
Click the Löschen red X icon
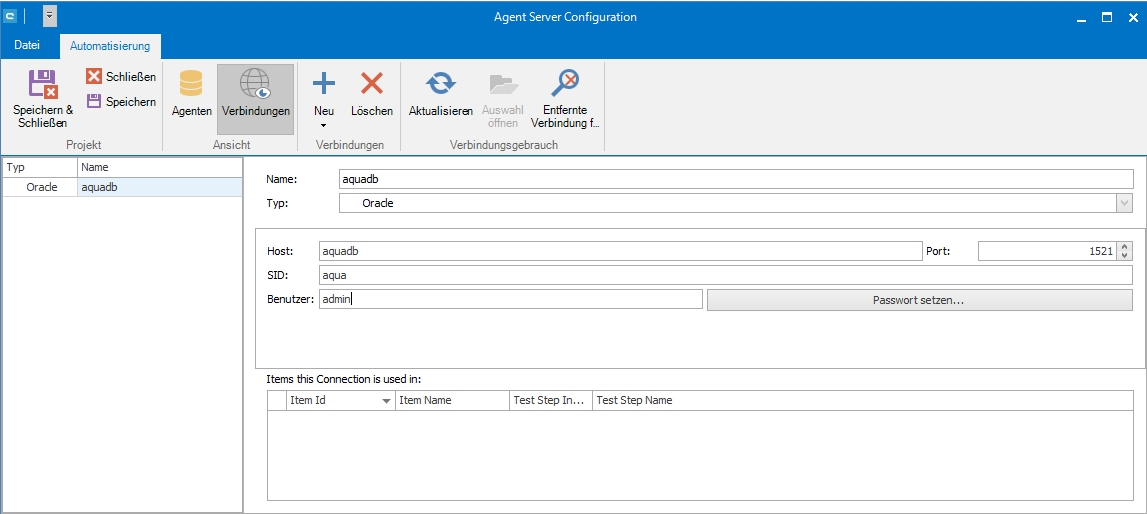coord(372,84)
